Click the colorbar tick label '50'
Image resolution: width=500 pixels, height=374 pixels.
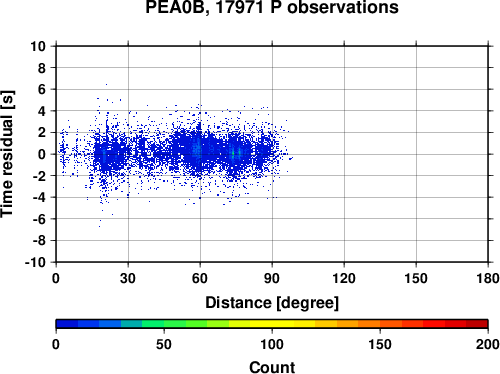[x=164, y=344]
